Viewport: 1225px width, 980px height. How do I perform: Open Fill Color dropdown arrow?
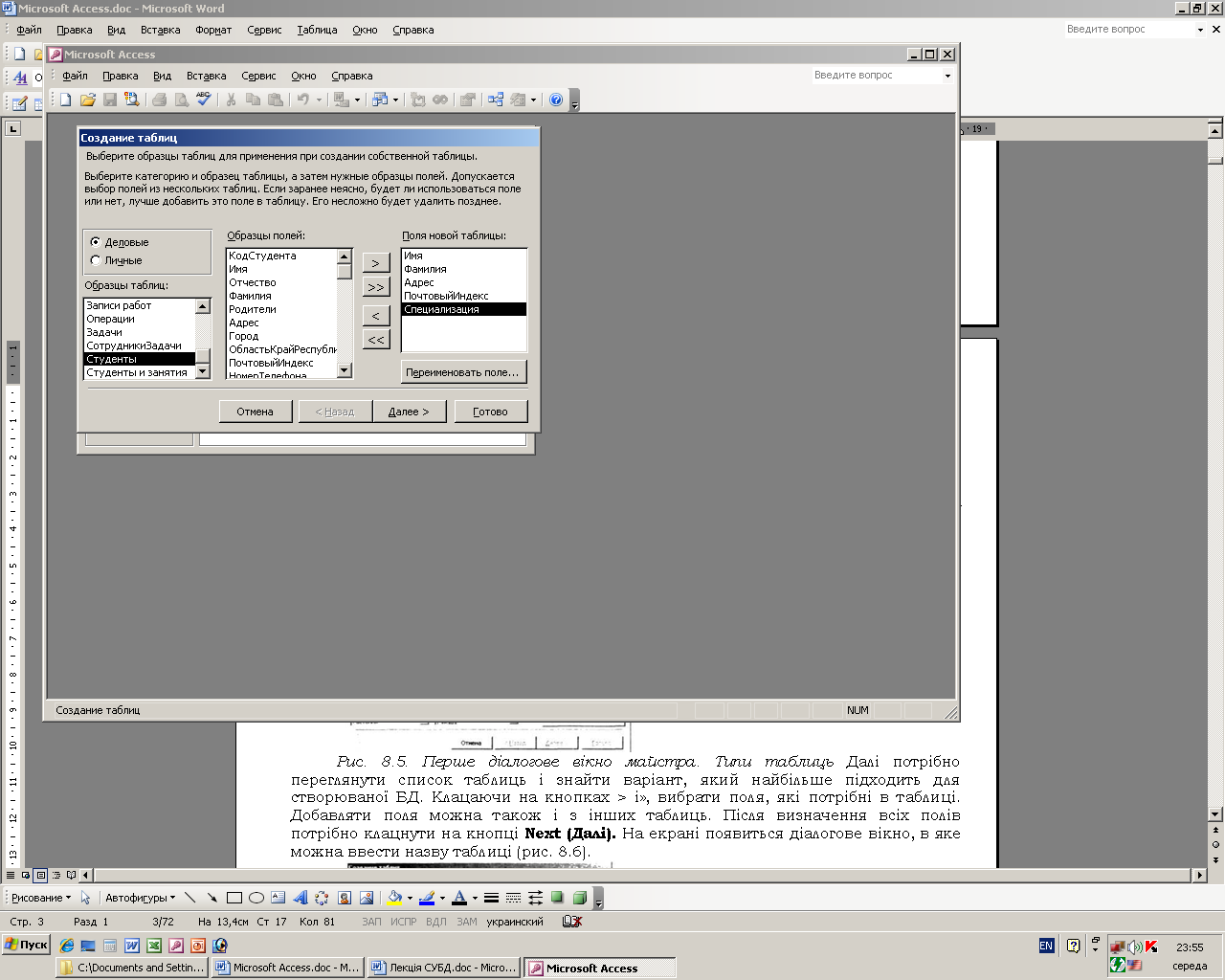click(410, 898)
